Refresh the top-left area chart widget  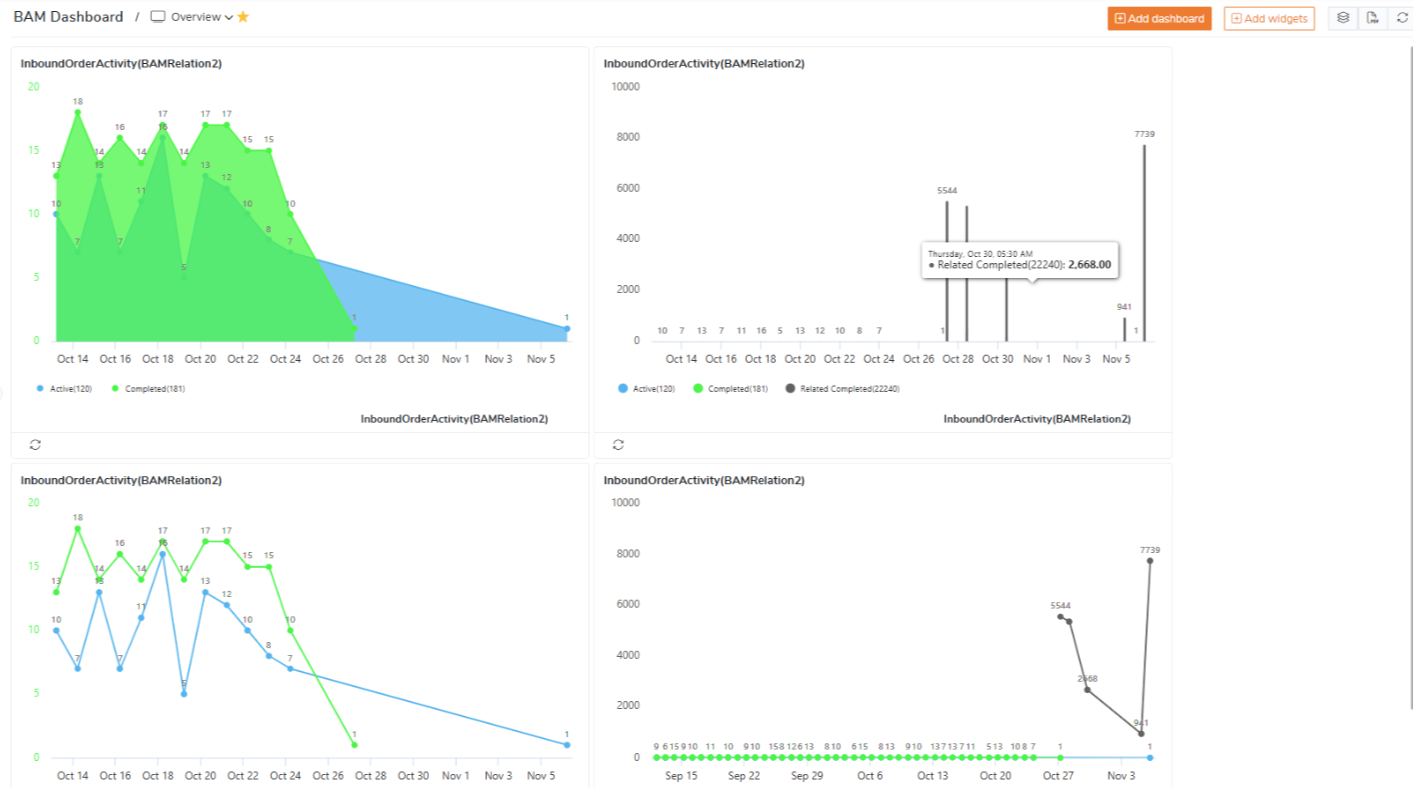[x=35, y=444]
